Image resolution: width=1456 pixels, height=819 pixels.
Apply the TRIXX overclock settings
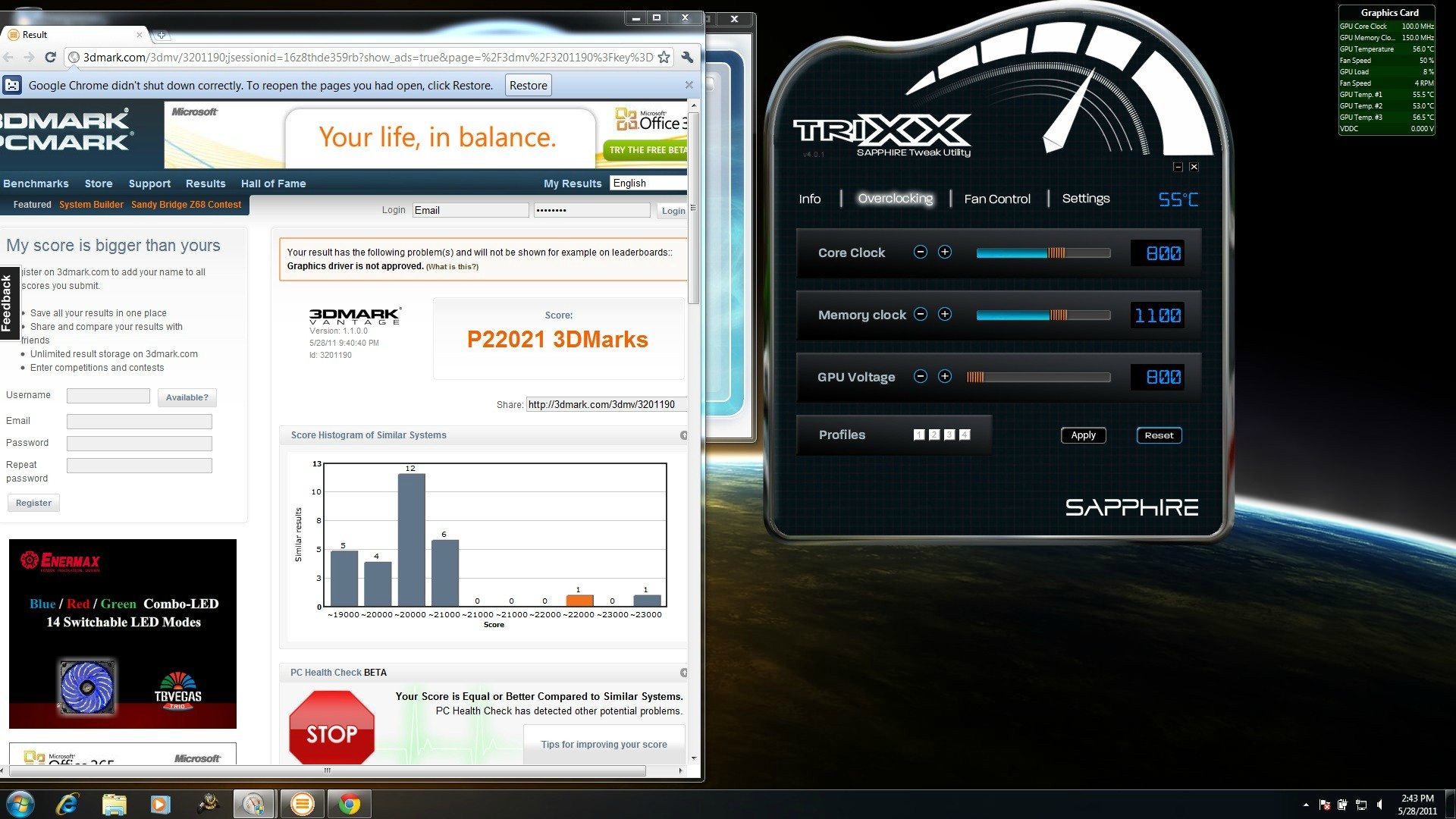click(1083, 435)
